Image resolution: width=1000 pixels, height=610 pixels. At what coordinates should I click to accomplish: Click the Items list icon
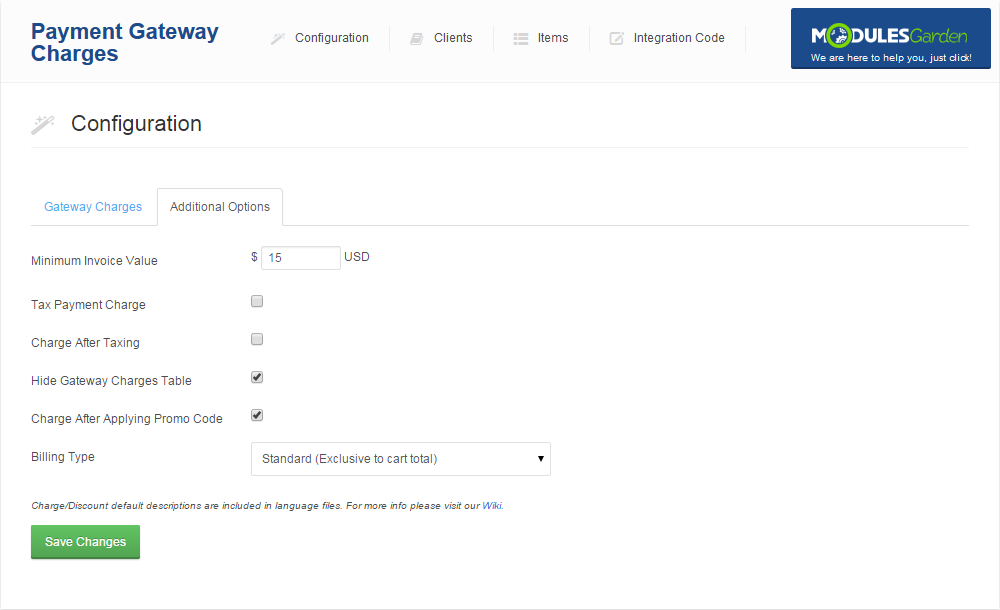[519, 38]
